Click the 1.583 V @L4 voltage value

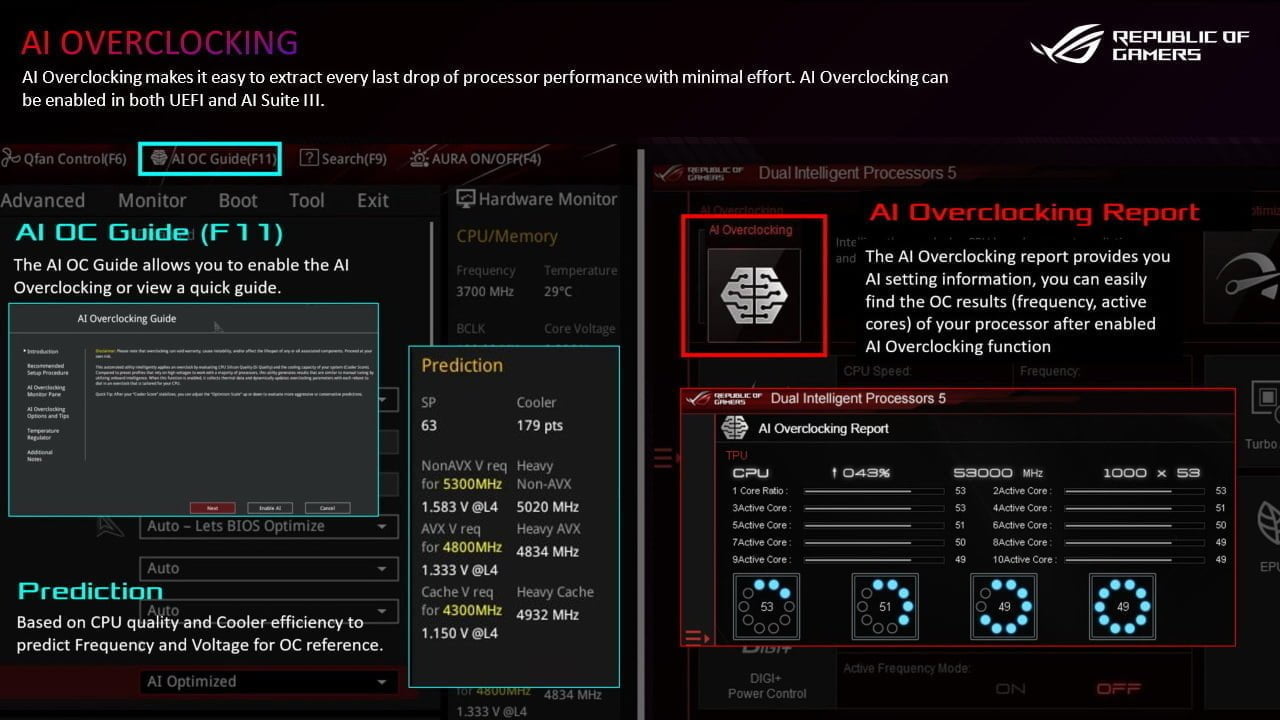[x=460, y=506]
